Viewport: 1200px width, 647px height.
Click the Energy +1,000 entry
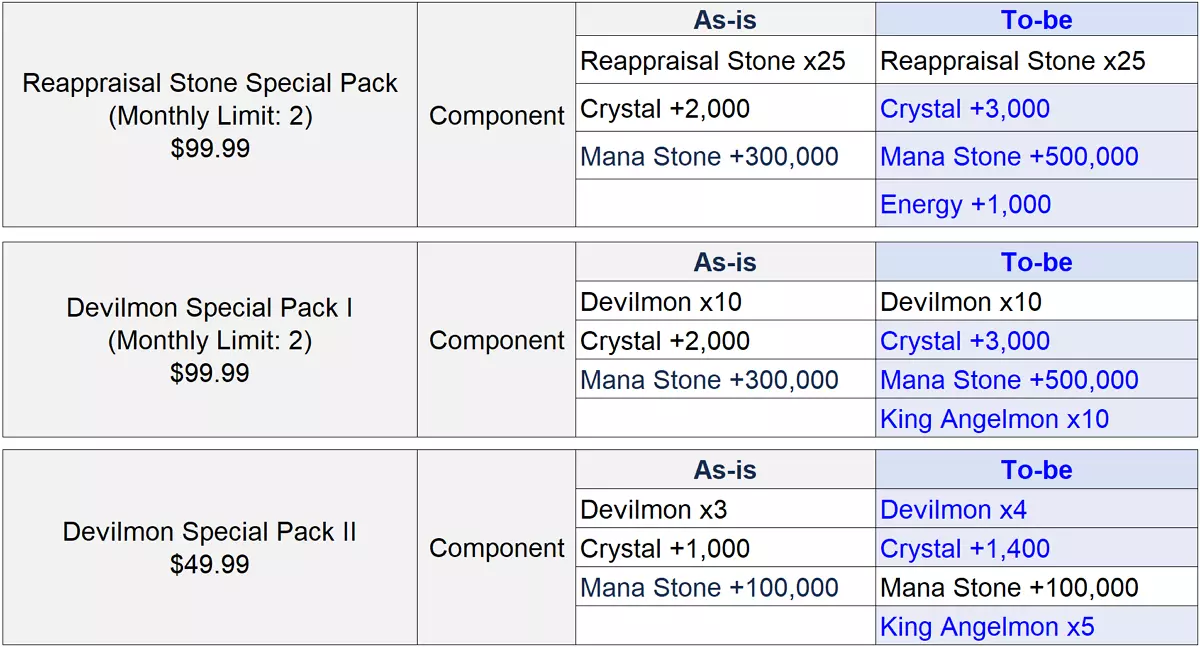tap(965, 205)
